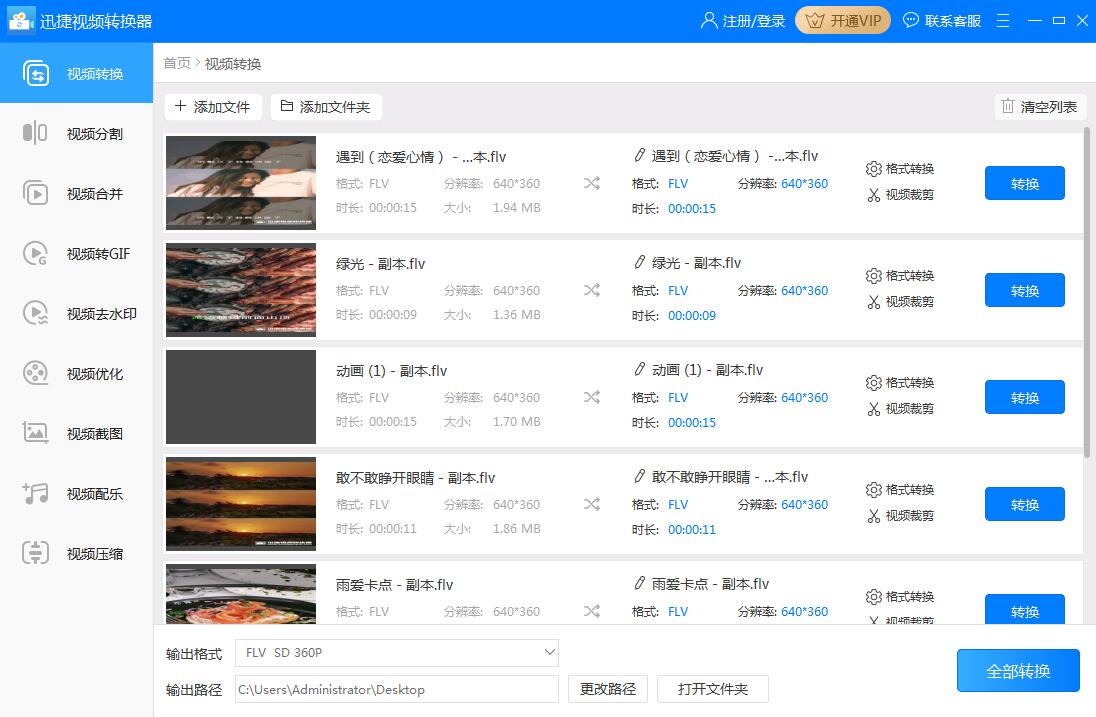Switch to the 视频转GIF tool
This screenshot has height=717, width=1096.
tap(76, 253)
